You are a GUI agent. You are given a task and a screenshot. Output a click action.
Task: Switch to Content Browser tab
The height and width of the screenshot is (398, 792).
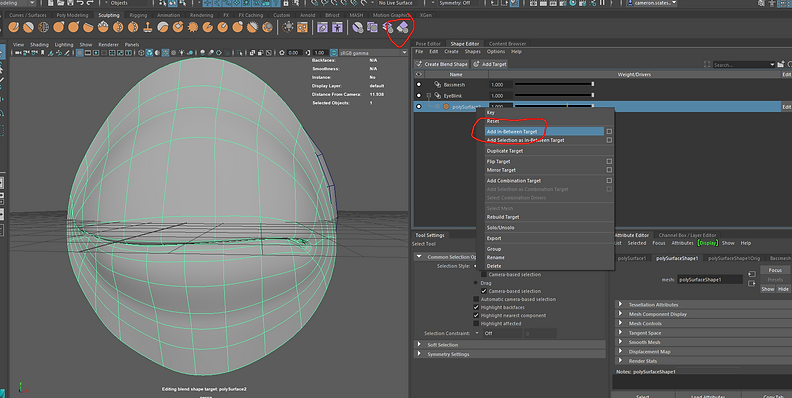point(507,44)
